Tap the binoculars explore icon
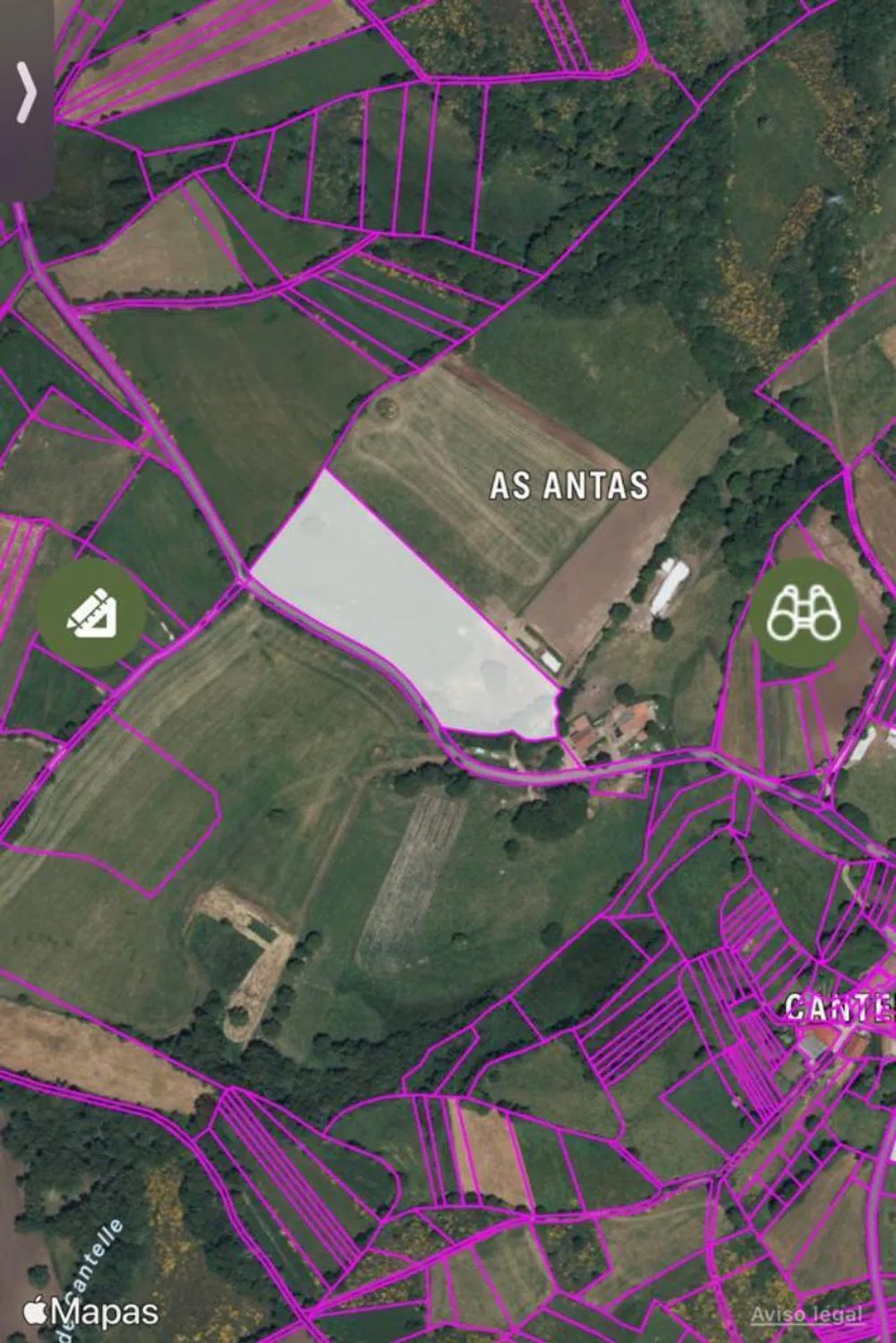 pos(803,613)
